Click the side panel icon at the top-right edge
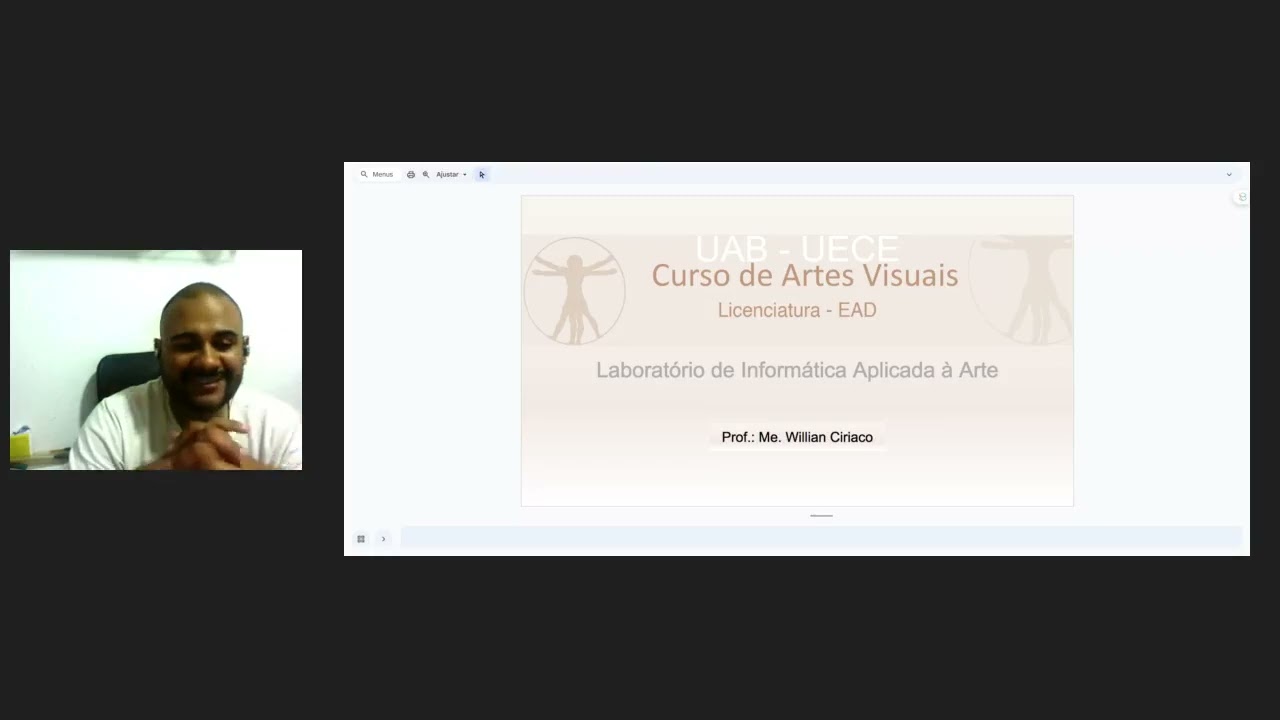1280x720 pixels. [1242, 197]
